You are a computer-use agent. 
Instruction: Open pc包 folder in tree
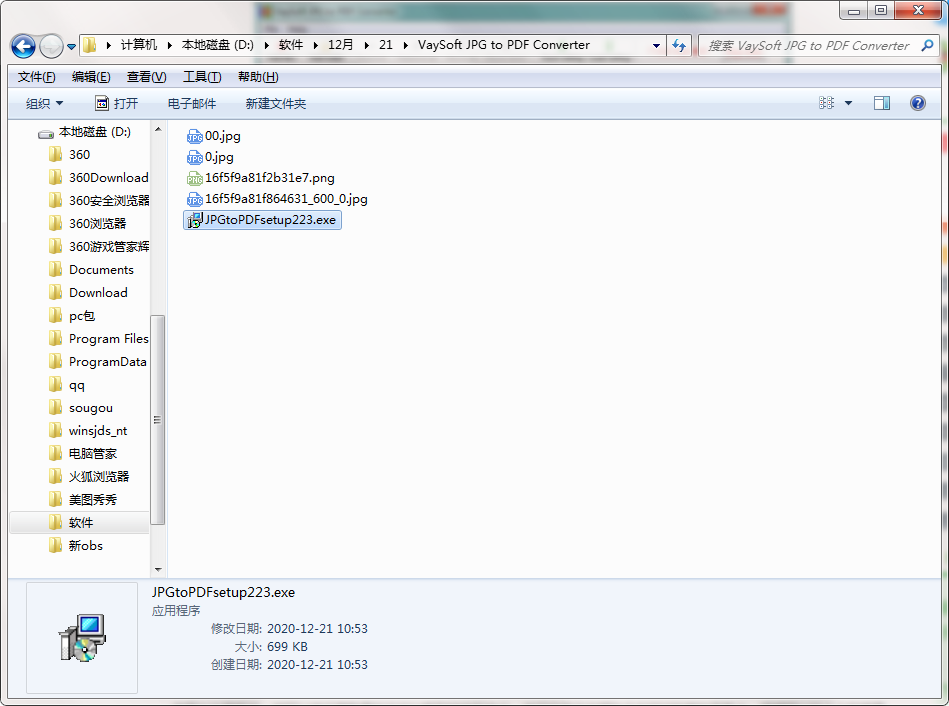coord(71,315)
